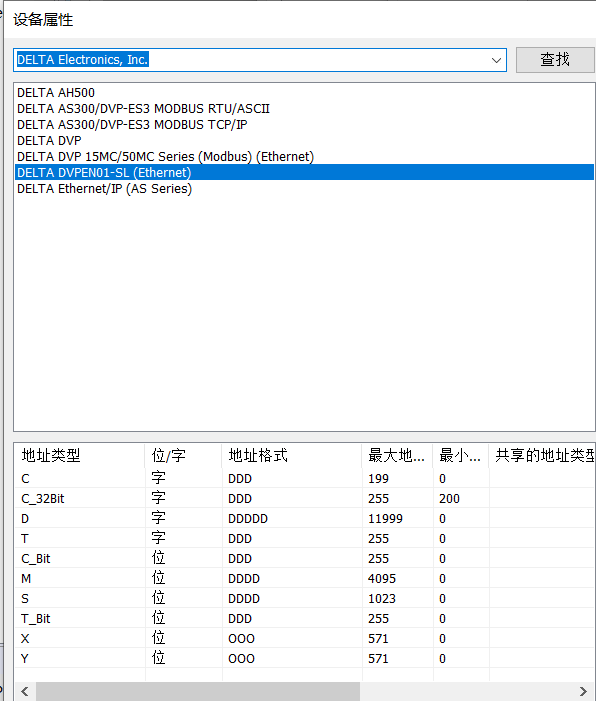
Task: Select the T address type row
Action: 304,538
